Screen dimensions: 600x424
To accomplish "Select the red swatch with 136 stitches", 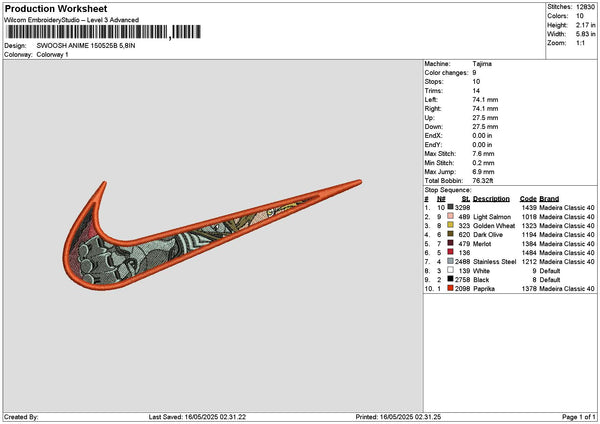I will click(x=450, y=253).
